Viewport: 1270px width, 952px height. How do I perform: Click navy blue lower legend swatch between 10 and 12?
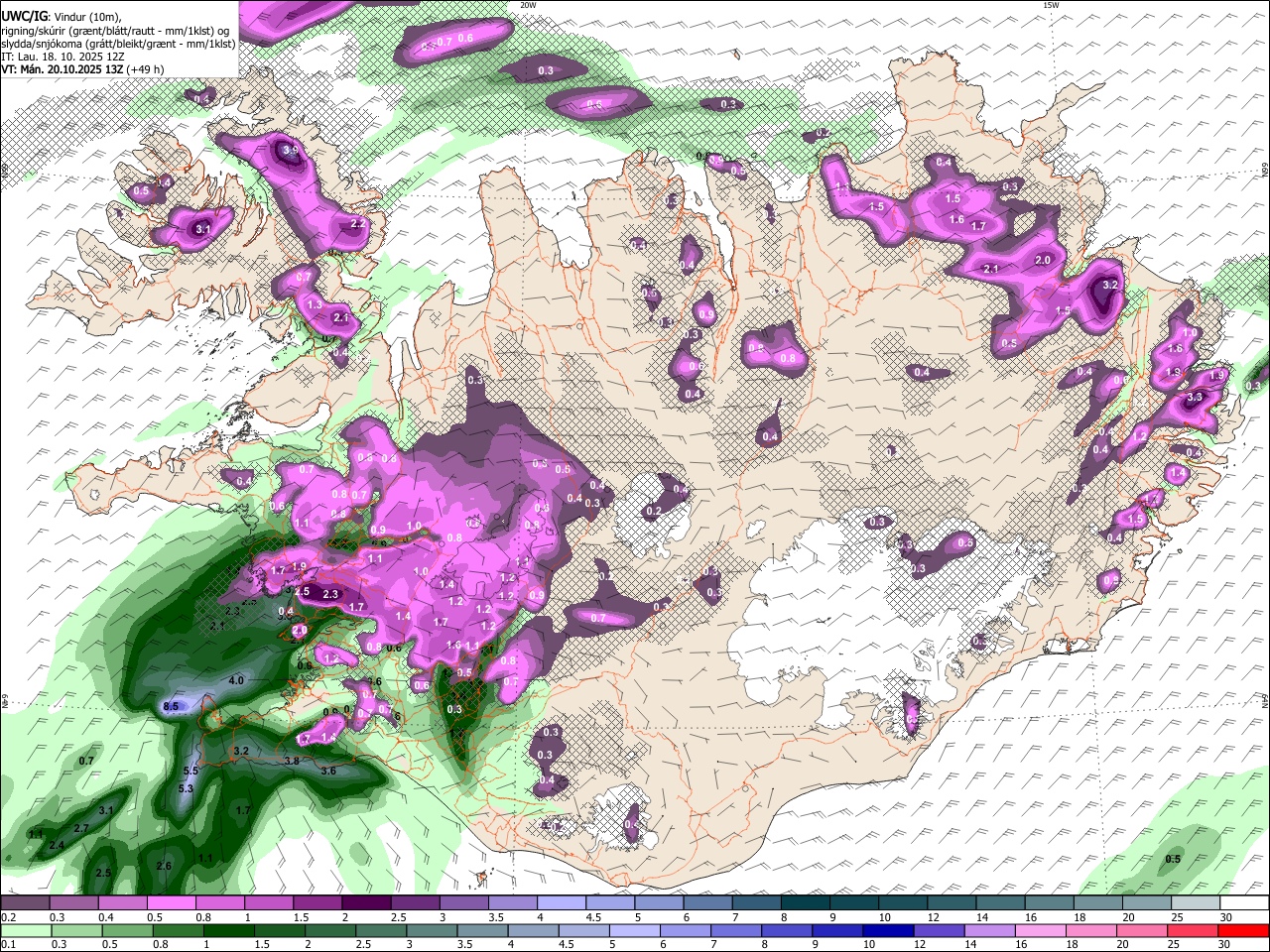(x=890, y=930)
